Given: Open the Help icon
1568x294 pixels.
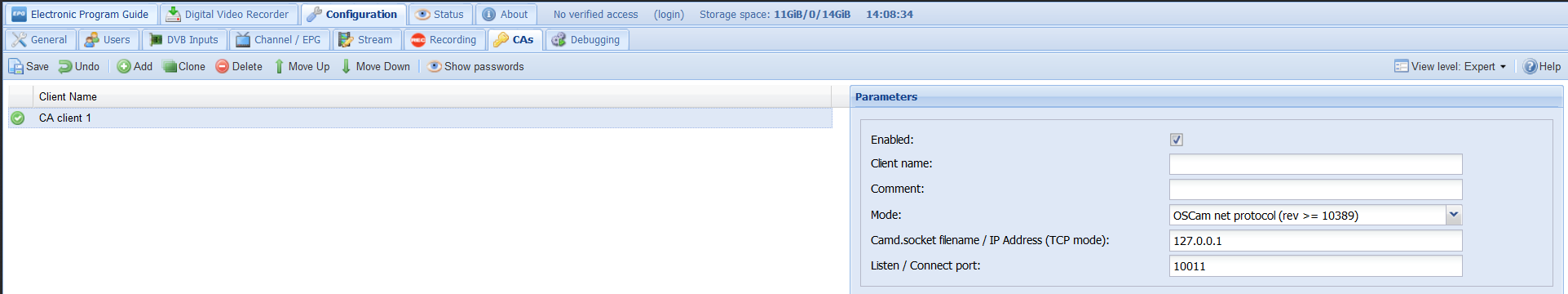Looking at the screenshot, I should [1530, 67].
